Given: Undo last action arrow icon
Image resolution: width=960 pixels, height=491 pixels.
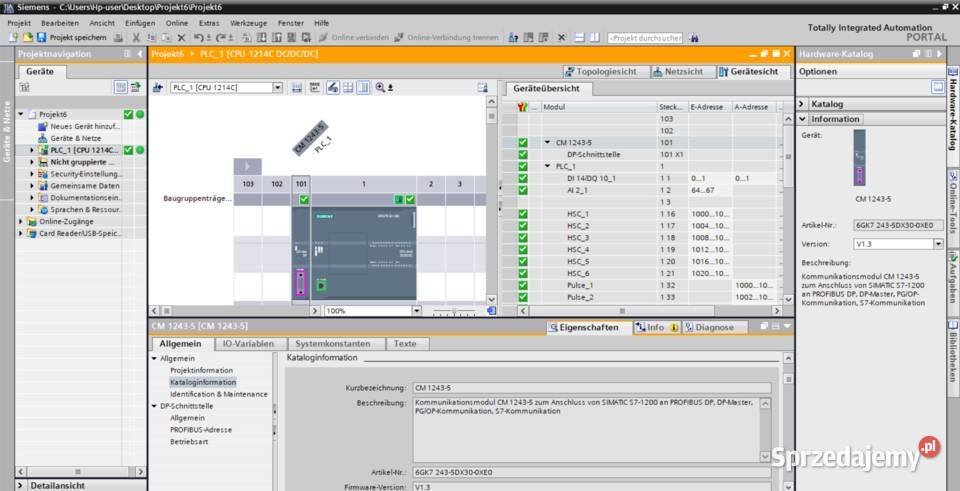Looking at the screenshot, I should [x=199, y=37].
